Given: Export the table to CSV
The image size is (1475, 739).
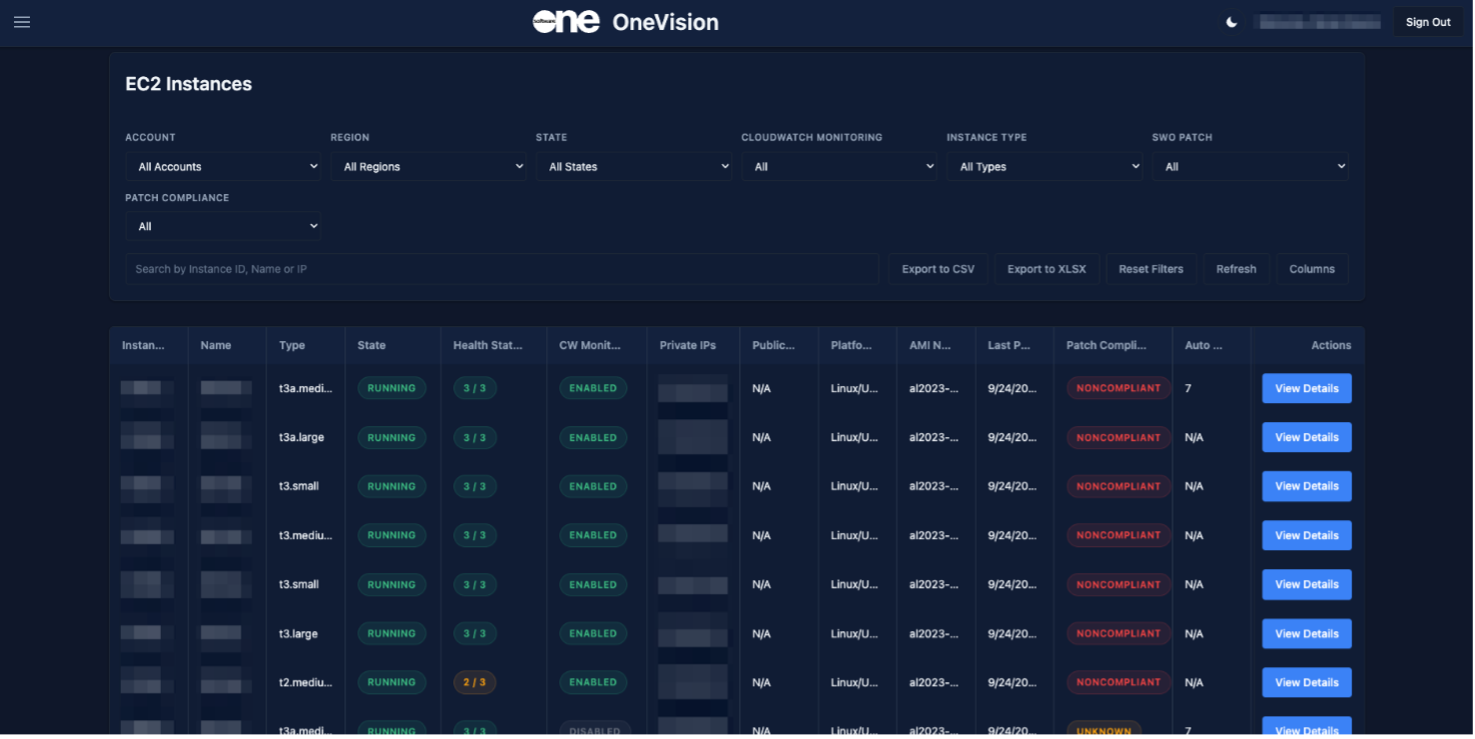Looking at the screenshot, I should pyautogui.click(x=938, y=269).
